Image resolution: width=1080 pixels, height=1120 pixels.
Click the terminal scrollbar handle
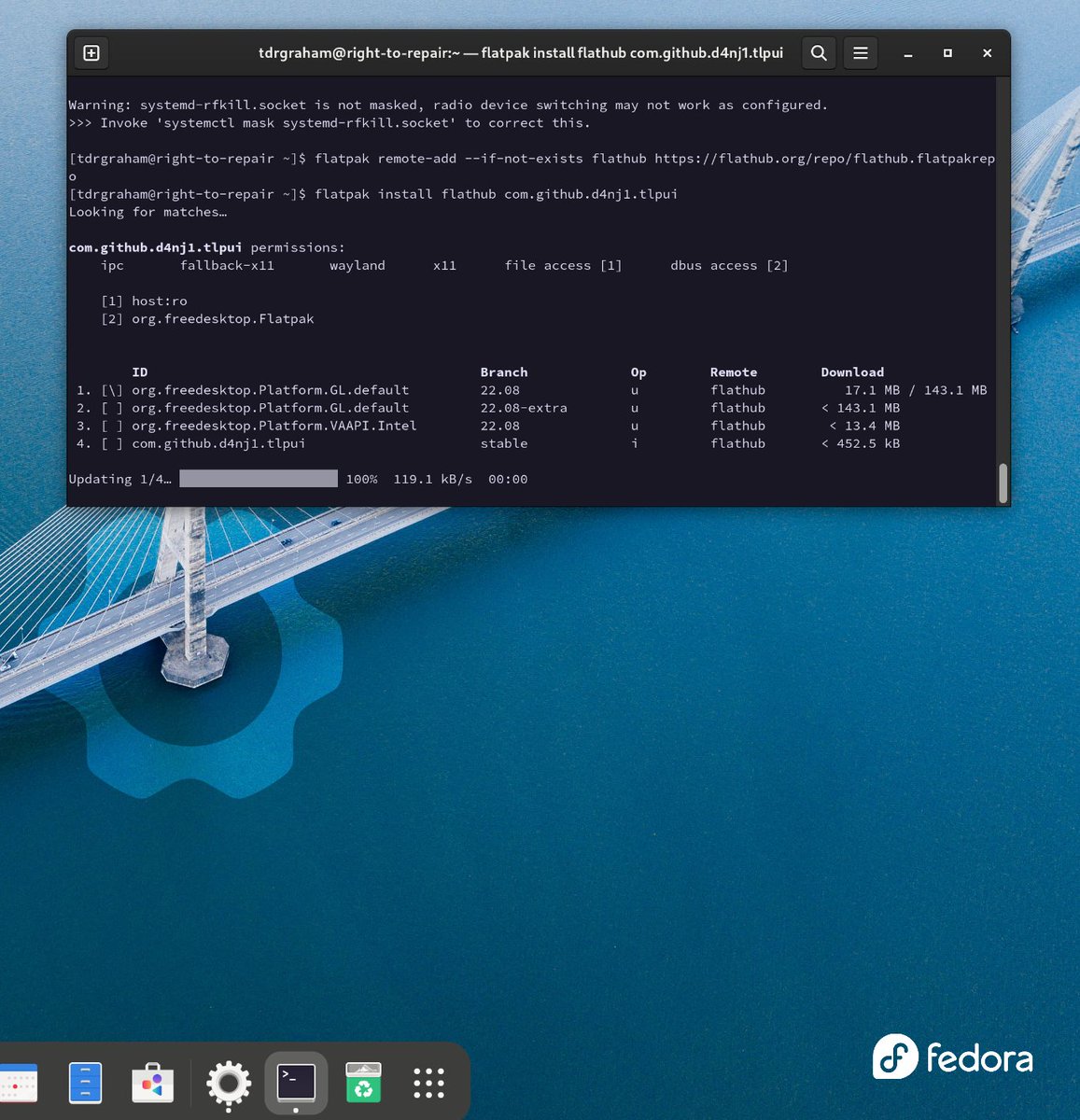1003,483
